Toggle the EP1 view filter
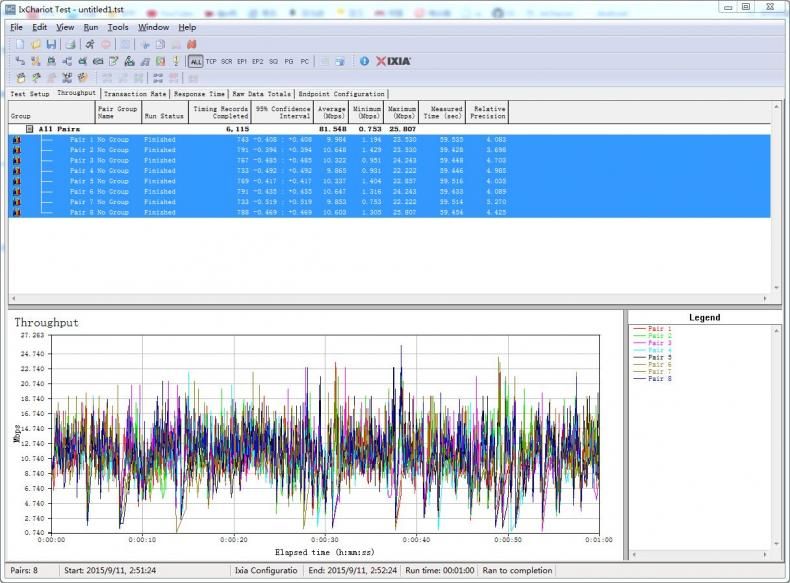 click(242, 61)
